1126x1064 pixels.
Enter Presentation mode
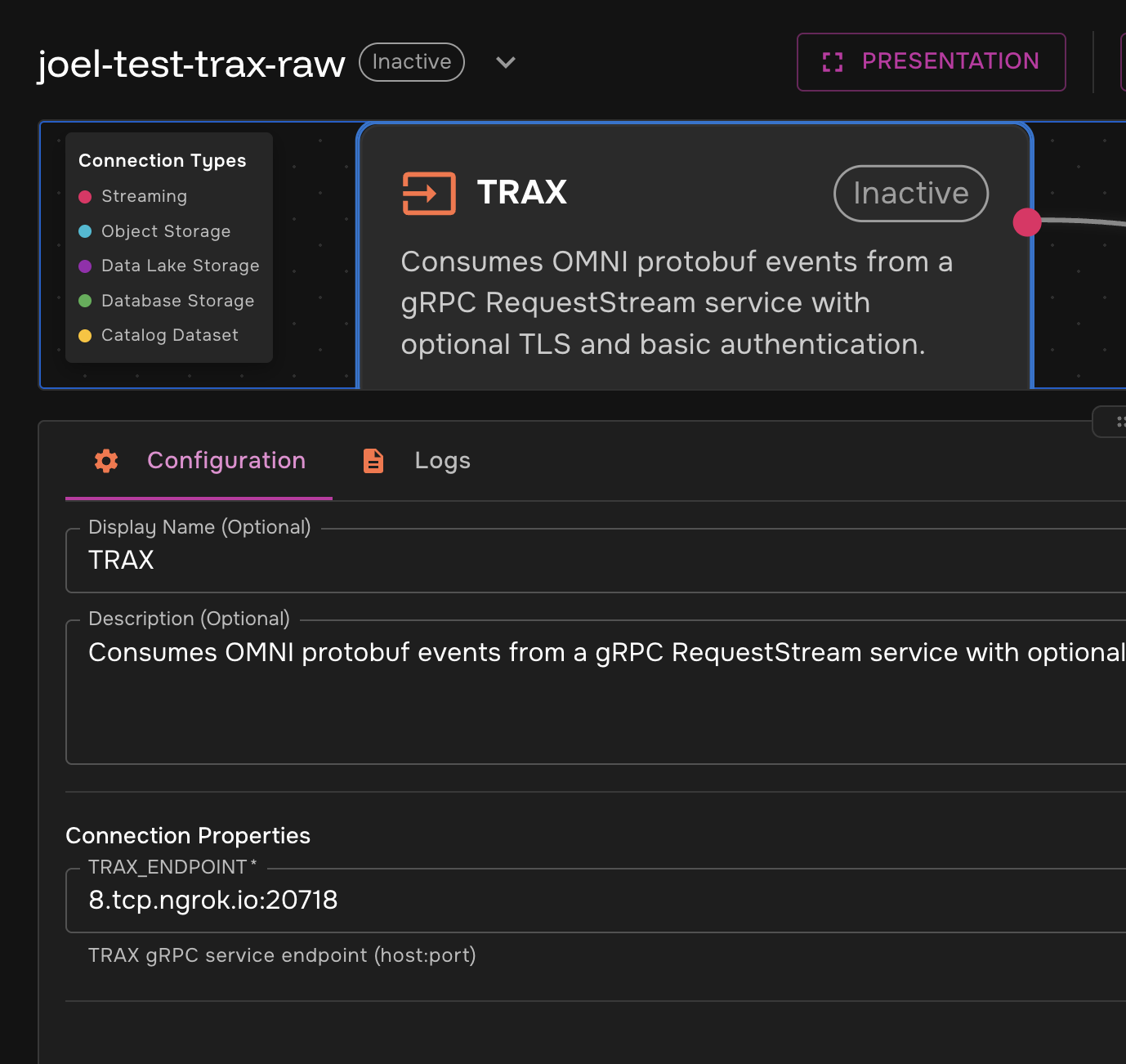pyautogui.click(x=932, y=62)
